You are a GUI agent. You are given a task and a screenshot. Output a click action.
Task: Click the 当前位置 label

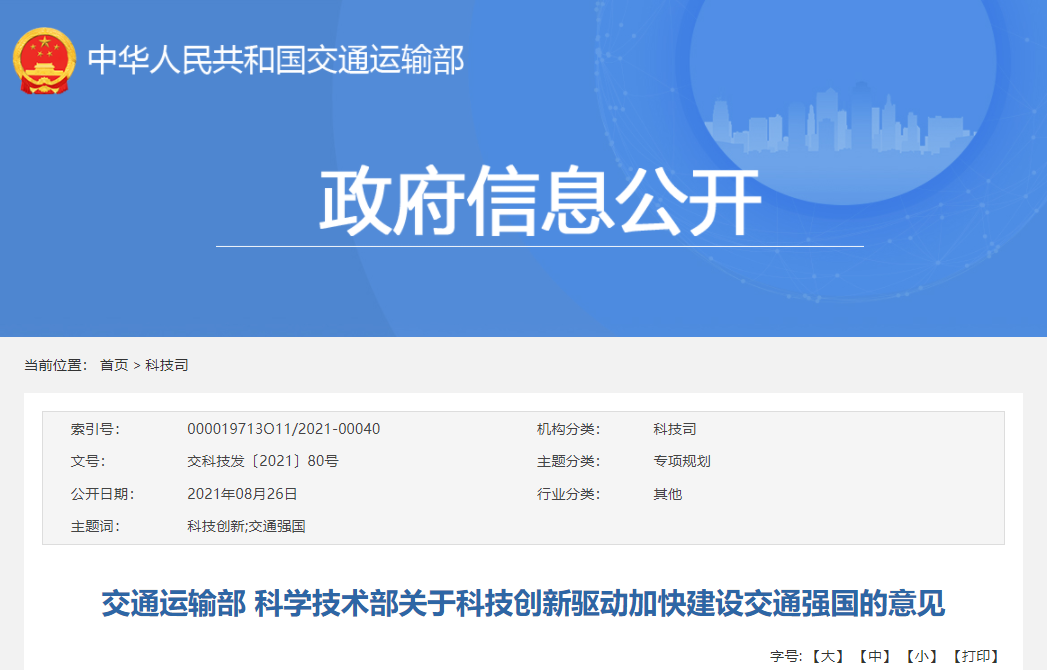click(x=56, y=365)
